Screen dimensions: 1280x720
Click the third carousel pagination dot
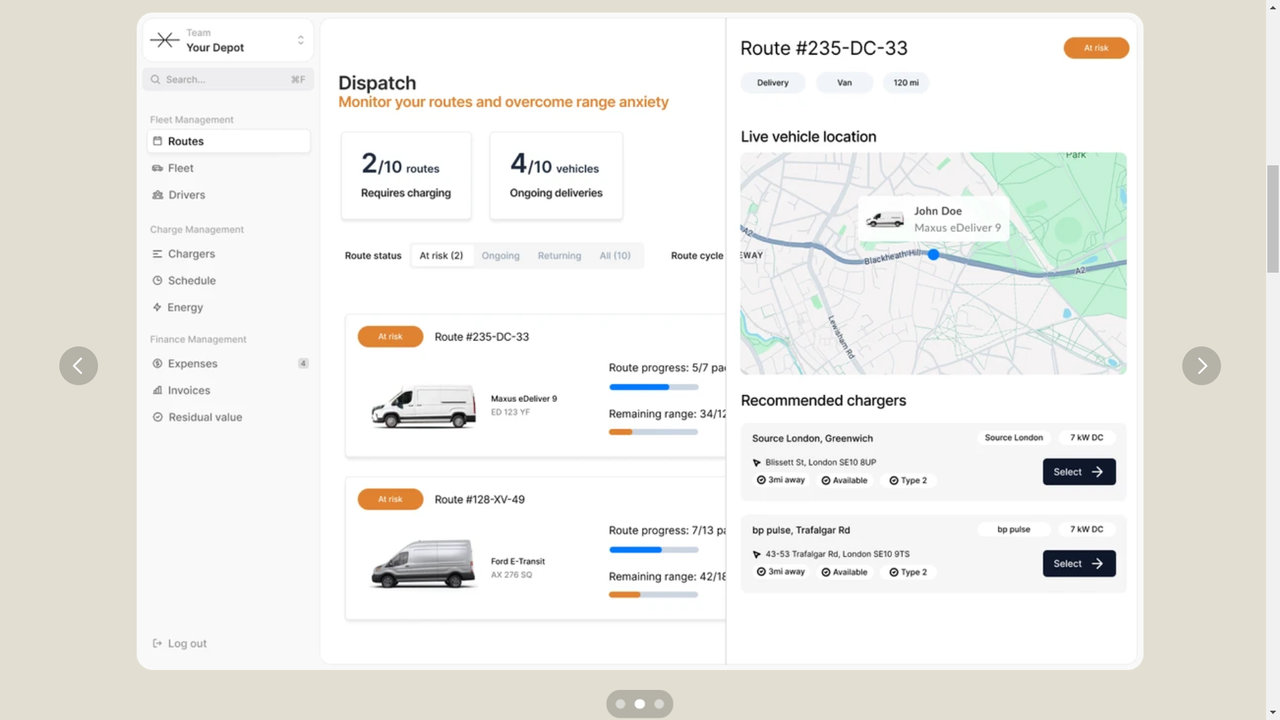click(659, 704)
